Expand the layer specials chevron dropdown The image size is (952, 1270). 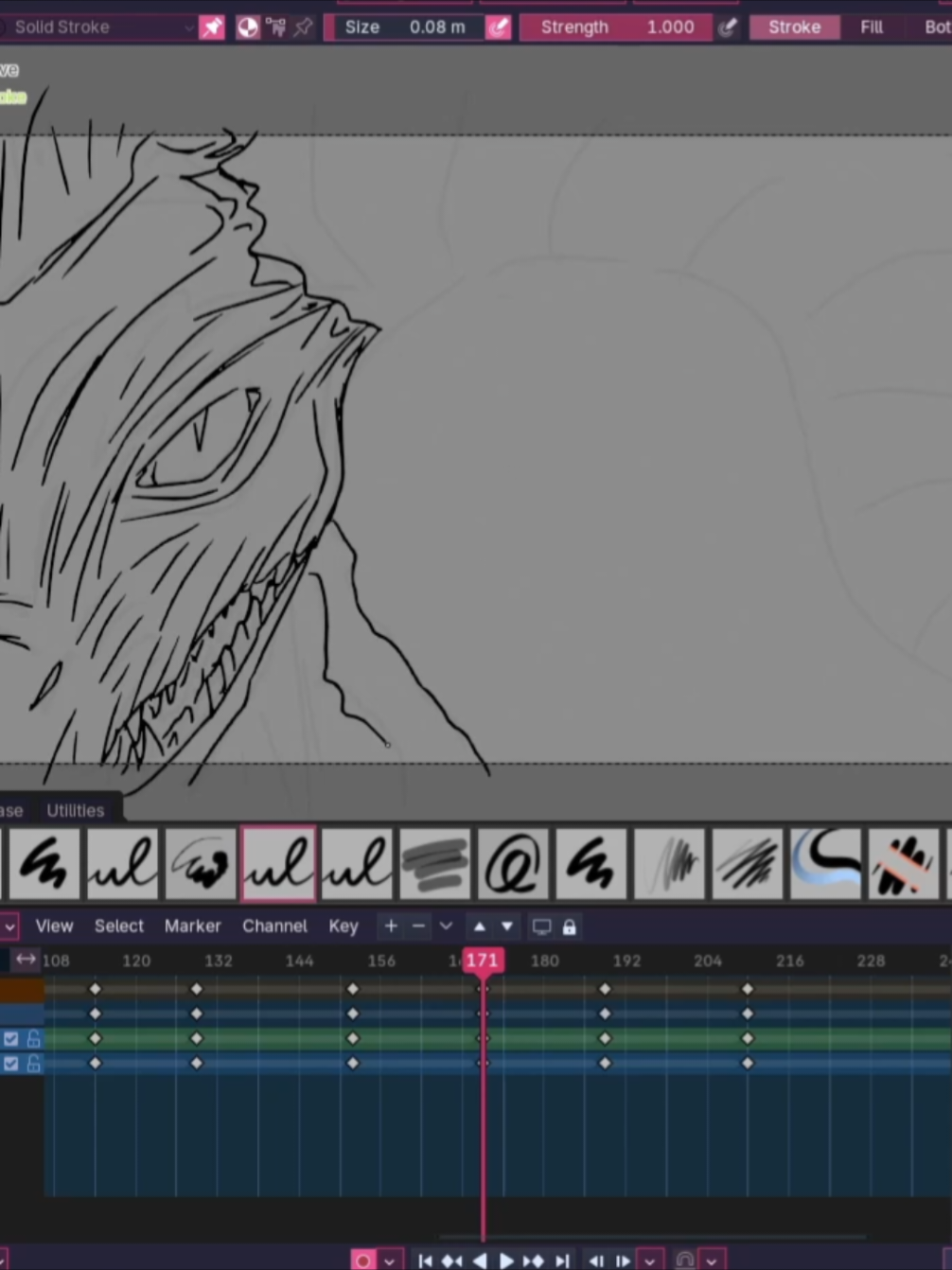click(x=446, y=926)
